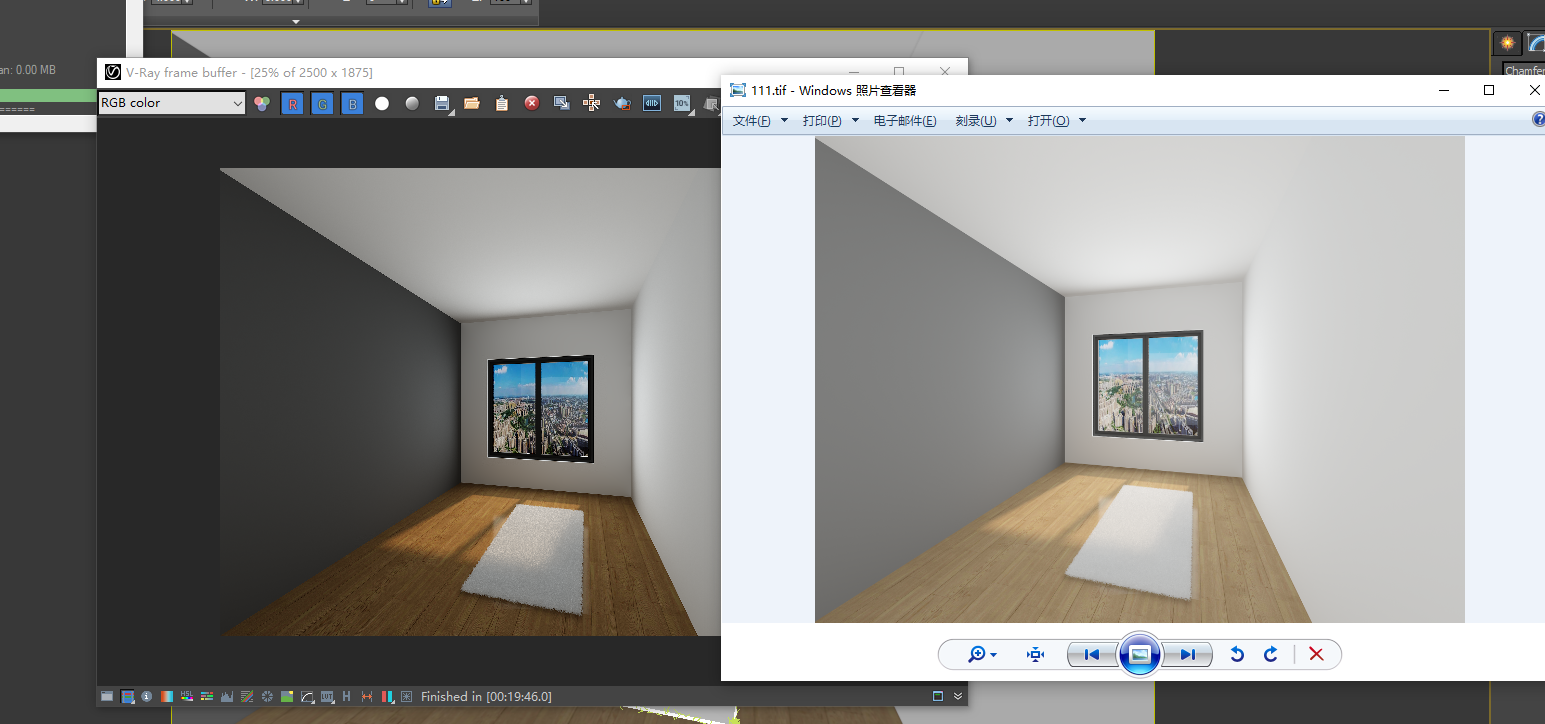Image resolution: width=1545 pixels, height=724 pixels.
Task: Click the switch to RGB channel icon
Action: (x=262, y=103)
